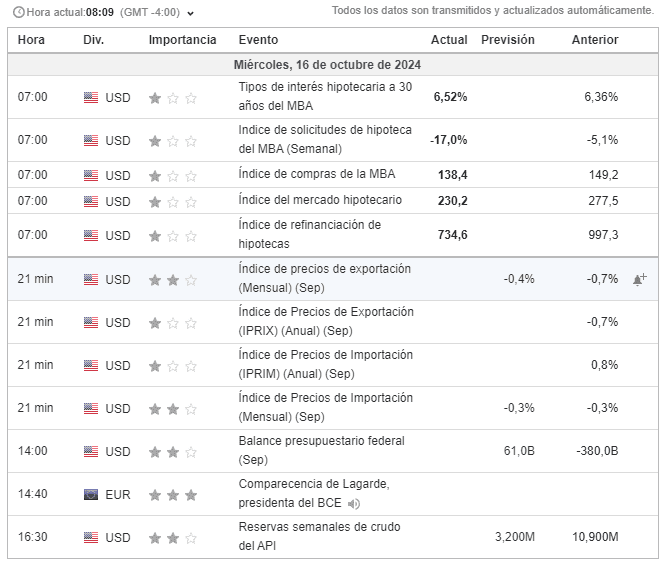Open Tipos de interés hipotecaria a 30 años event

[x=325, y=96]
